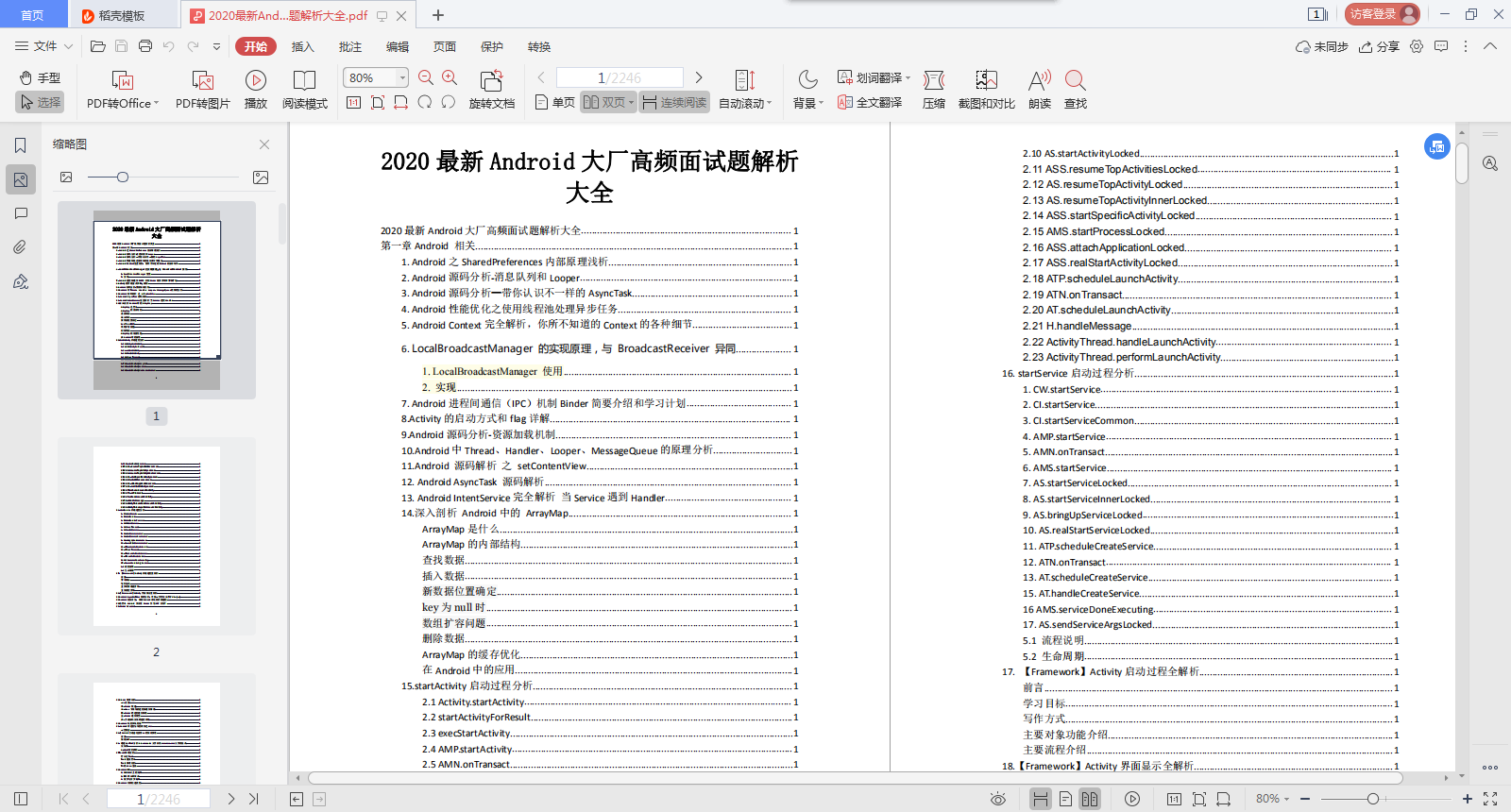The width and height of the screenshot is (1511, 812).
Task: Click the blue floating assistant icon
Action: coord(1437,146)
